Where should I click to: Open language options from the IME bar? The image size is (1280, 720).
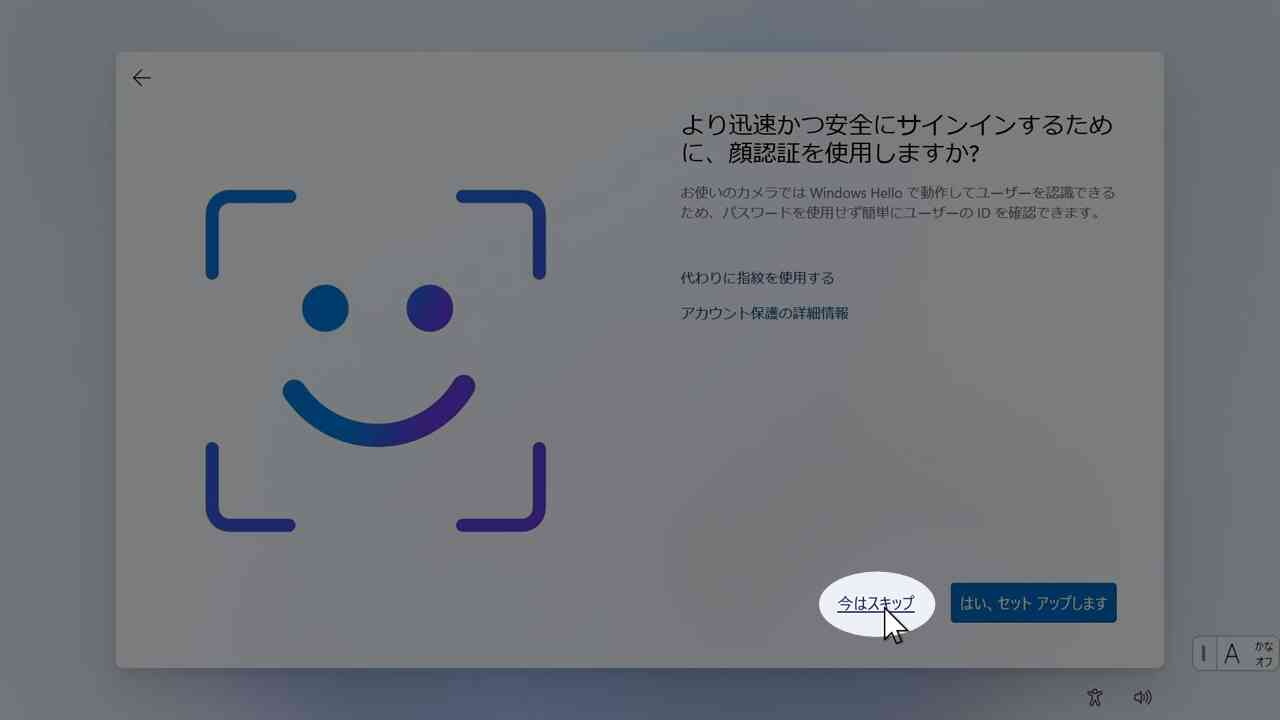[1232, 653]
